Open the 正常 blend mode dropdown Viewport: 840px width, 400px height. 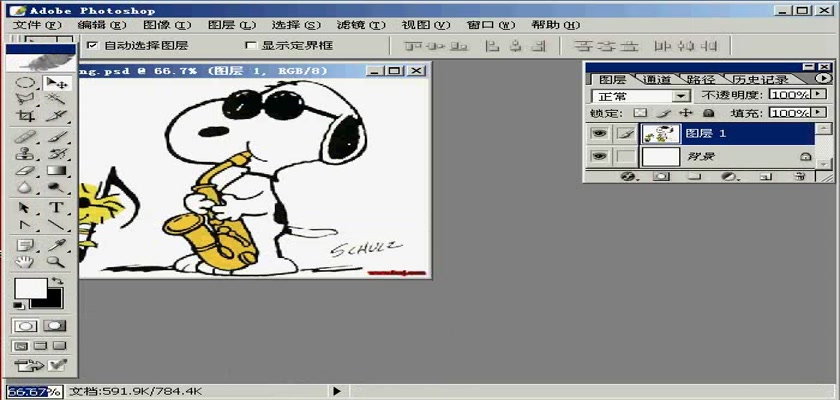(x=681, y=96)
